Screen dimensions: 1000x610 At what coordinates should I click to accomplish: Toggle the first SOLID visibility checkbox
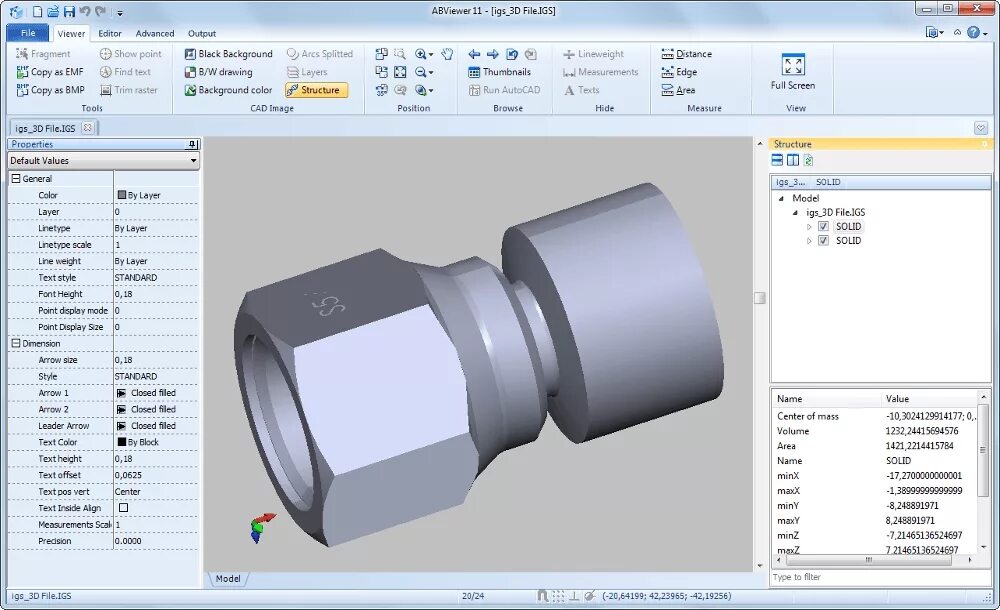click(x=823, y=227)
